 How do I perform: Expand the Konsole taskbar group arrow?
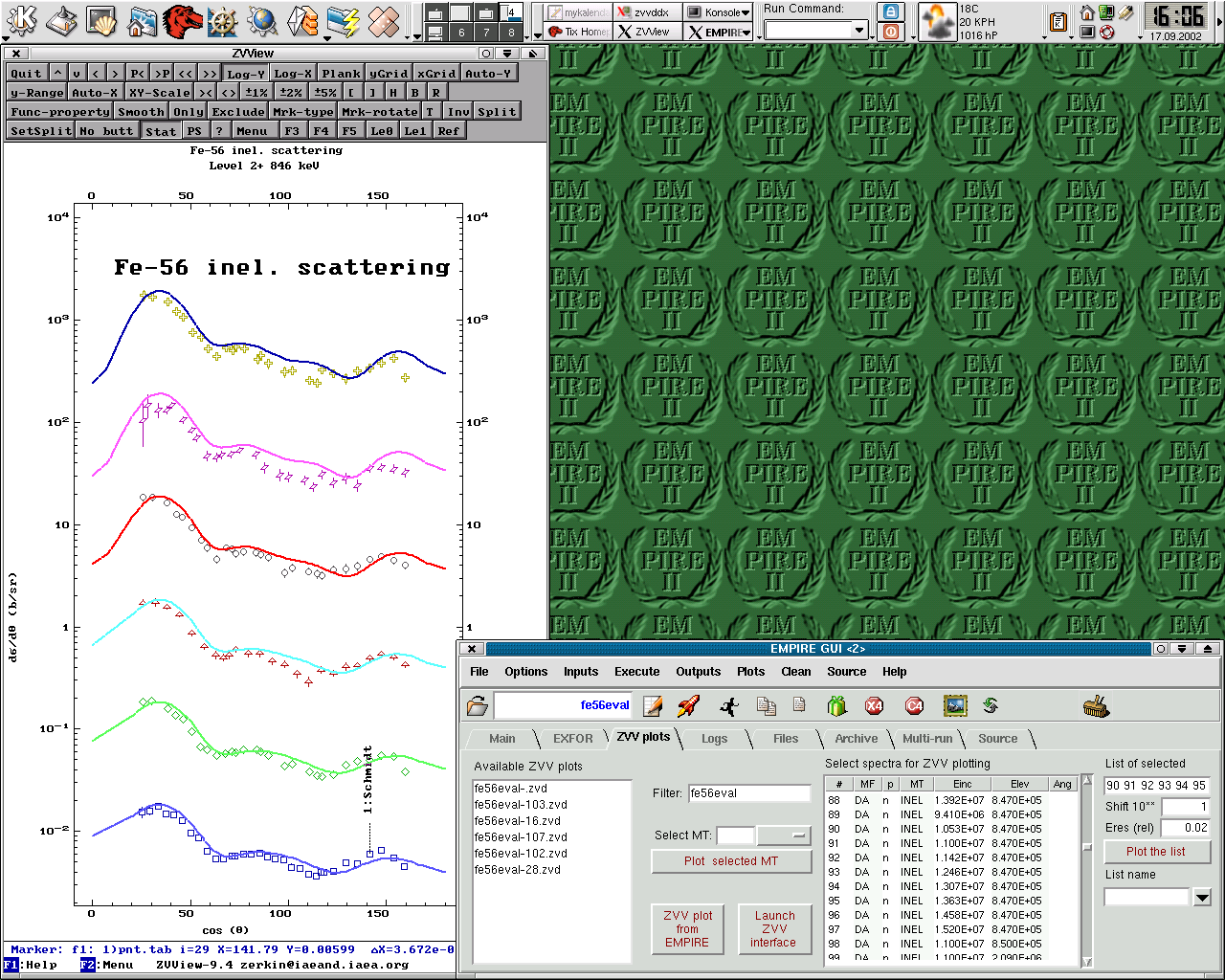[x=747, y=12]
